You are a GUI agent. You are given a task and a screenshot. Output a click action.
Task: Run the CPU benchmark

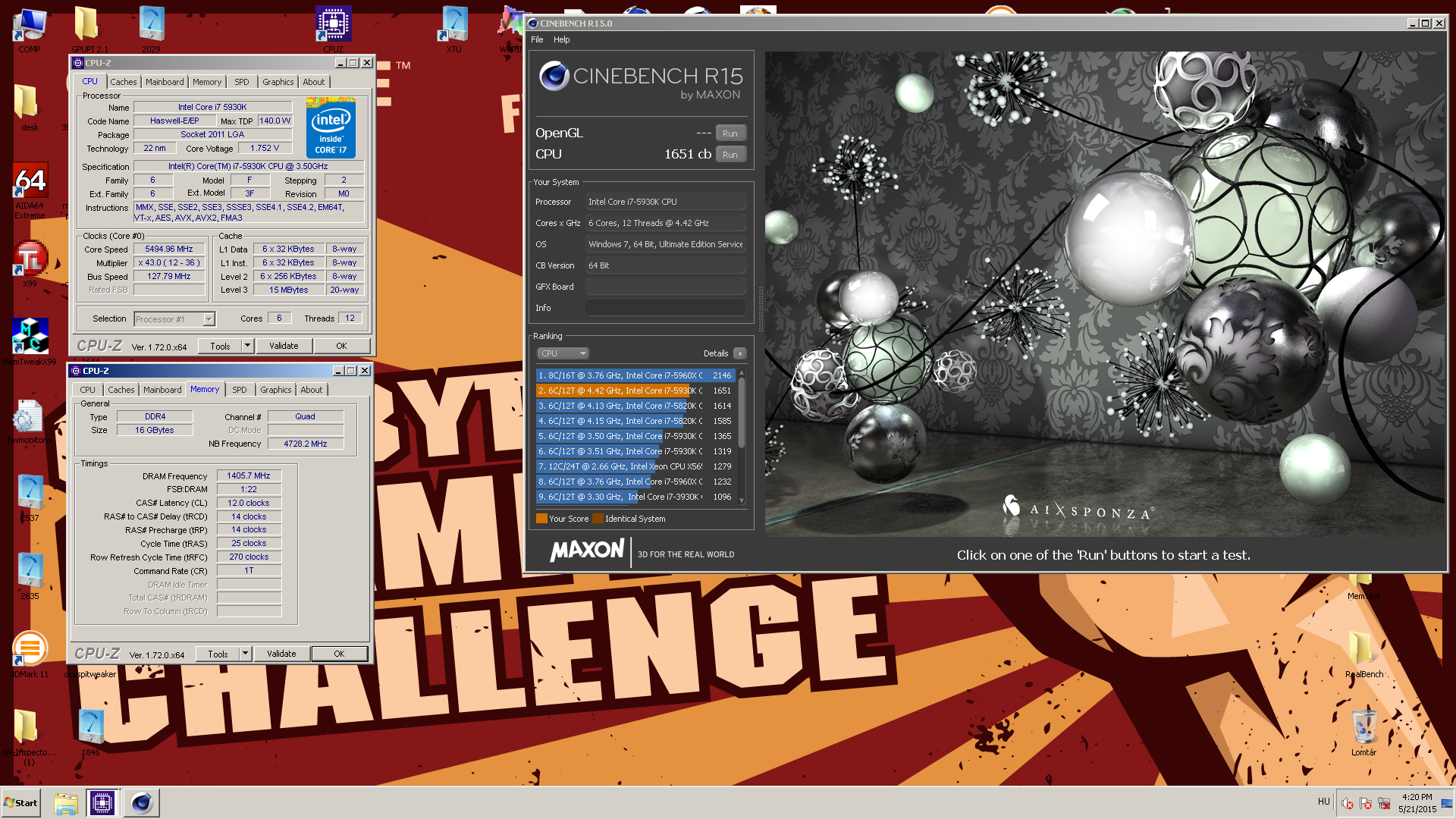[x=730, y=154]
